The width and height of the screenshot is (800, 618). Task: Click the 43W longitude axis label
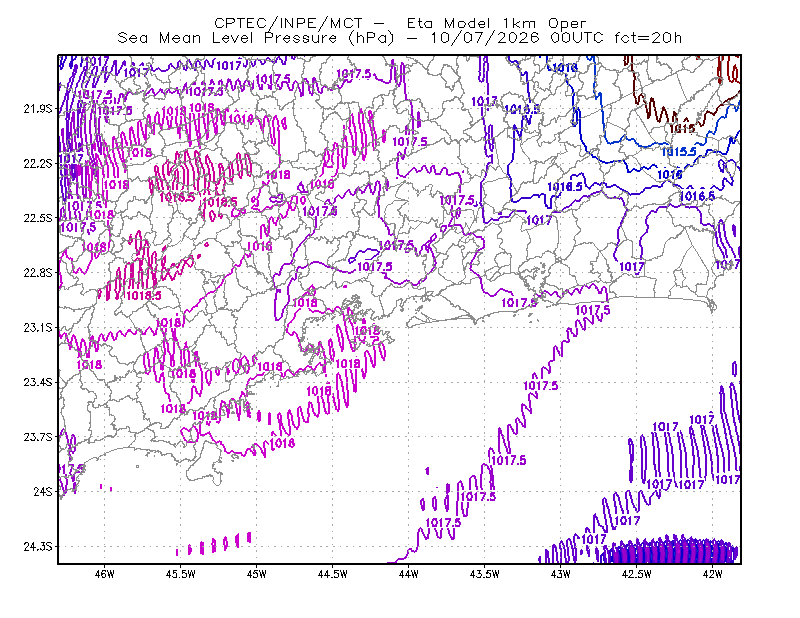pos(561,574)
